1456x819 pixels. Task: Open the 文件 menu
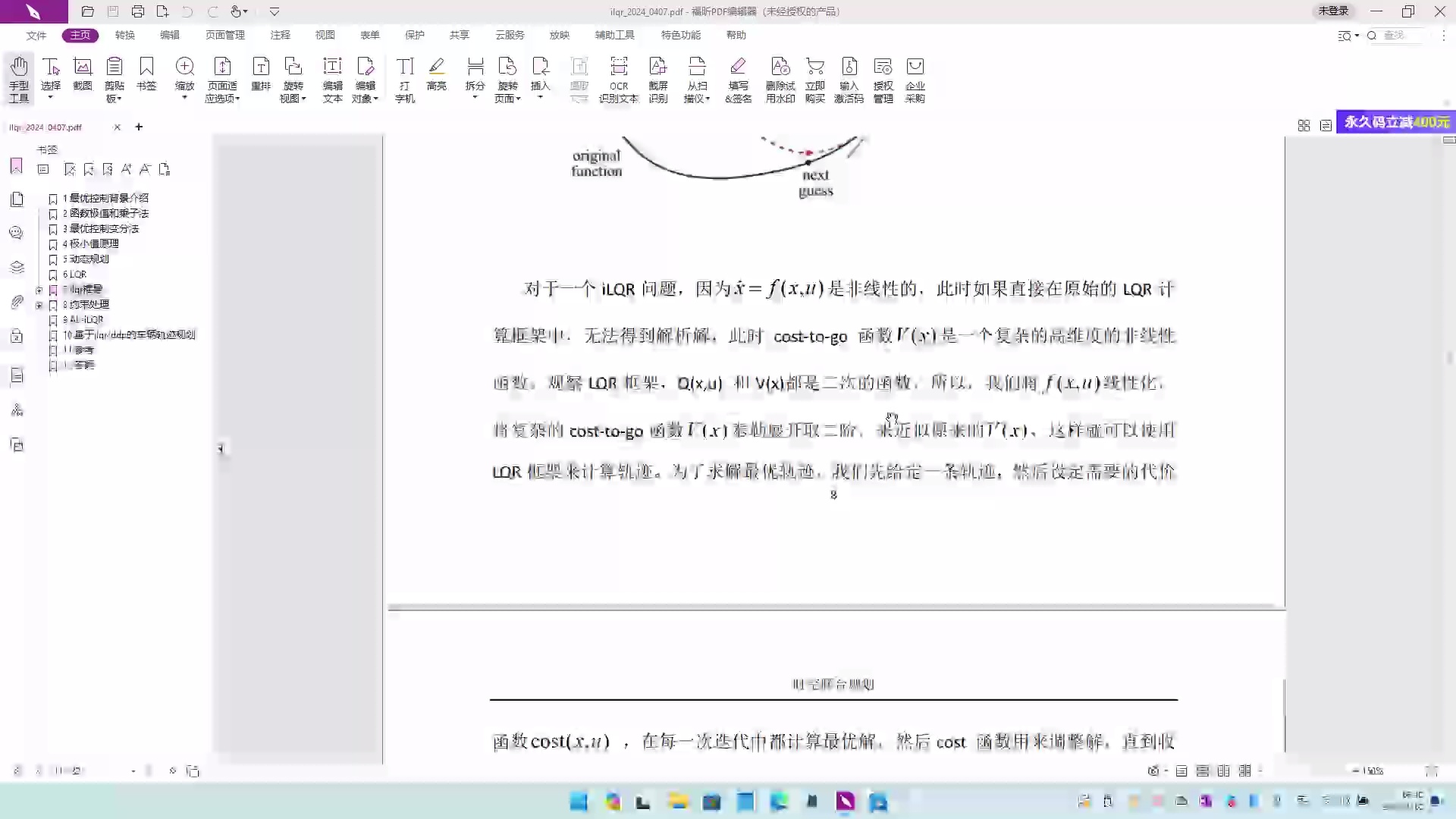coord(36,35)
